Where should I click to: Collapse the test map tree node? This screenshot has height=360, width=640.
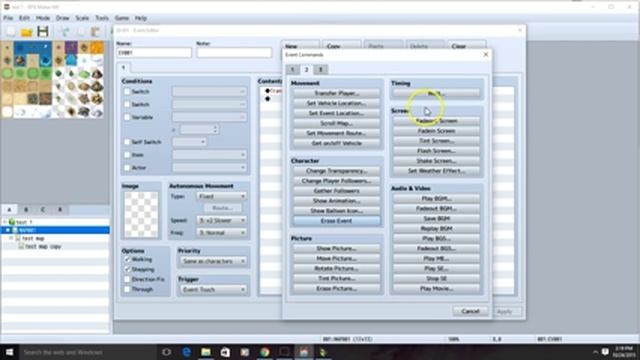point(11,238)
